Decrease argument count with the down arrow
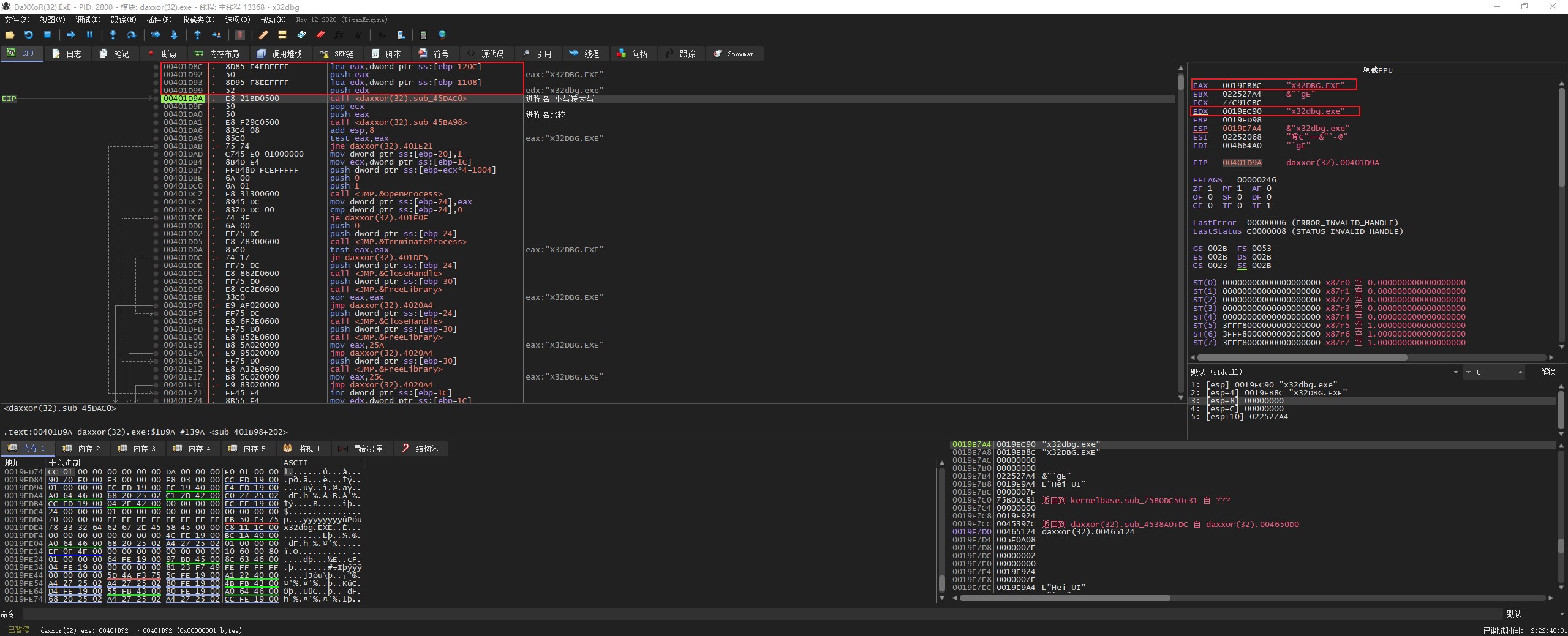The height and width of the screenshot is (636, 1568). click(x=1468, y=372)
